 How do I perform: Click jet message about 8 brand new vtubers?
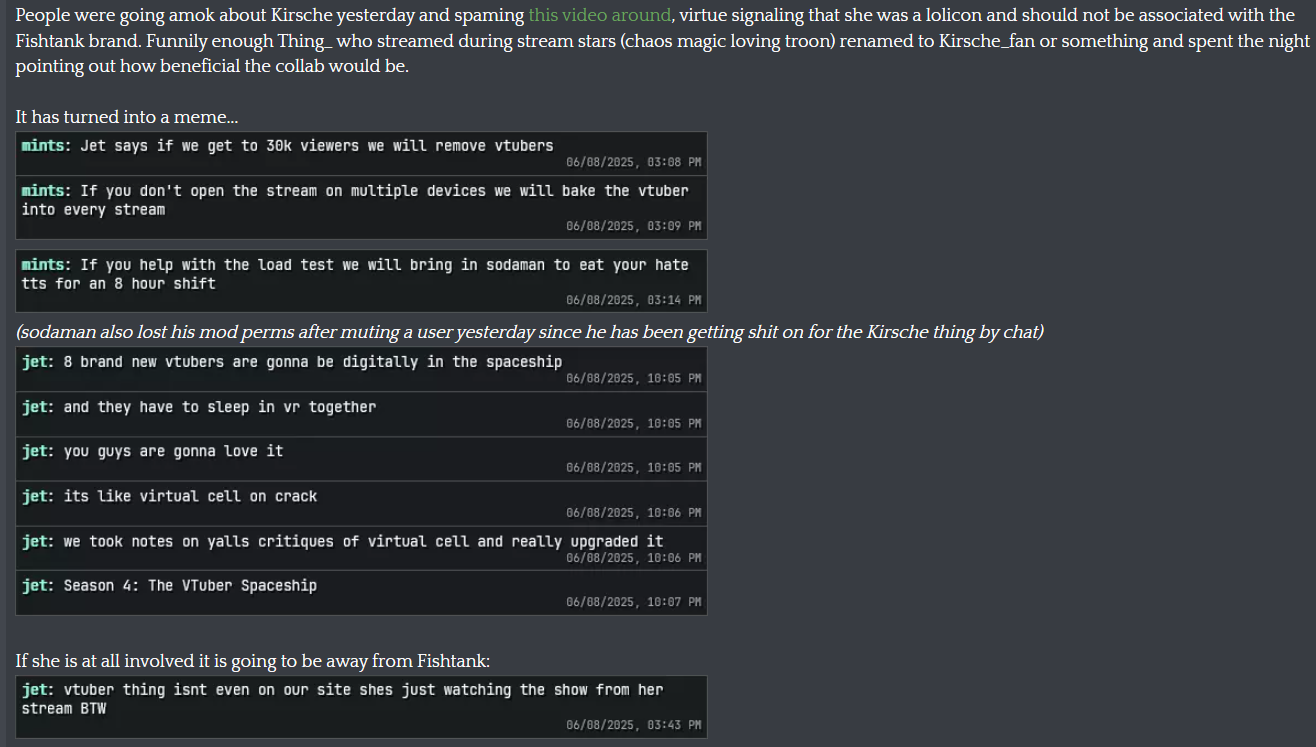pyautogui.click(x=361, y=369)
